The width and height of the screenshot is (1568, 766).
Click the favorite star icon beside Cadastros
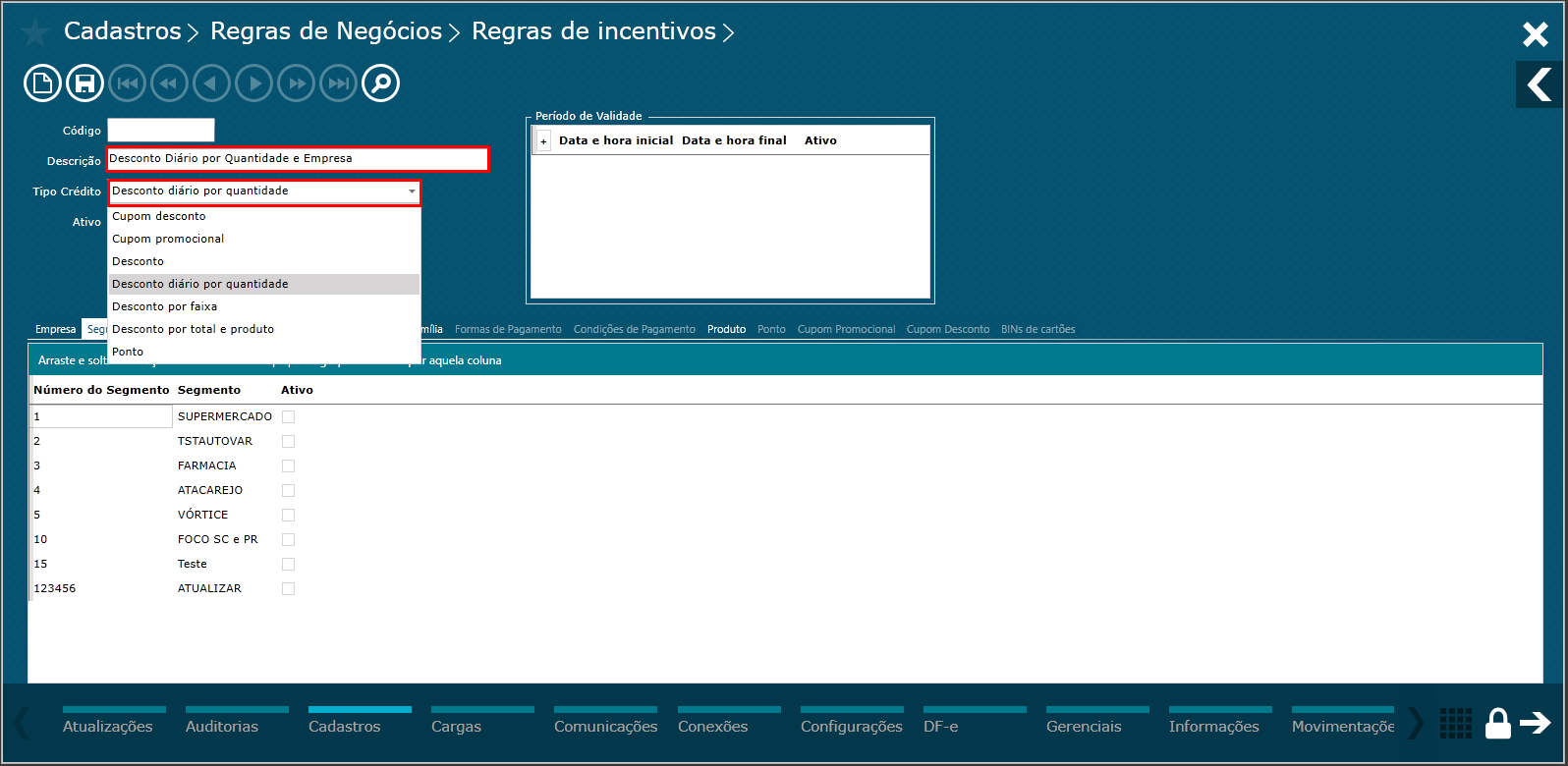(x=35, y=32)
